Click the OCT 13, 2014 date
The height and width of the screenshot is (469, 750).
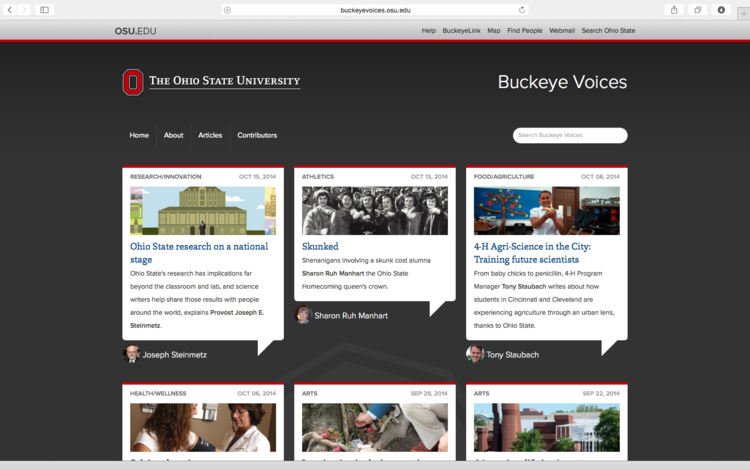(429, 176)
